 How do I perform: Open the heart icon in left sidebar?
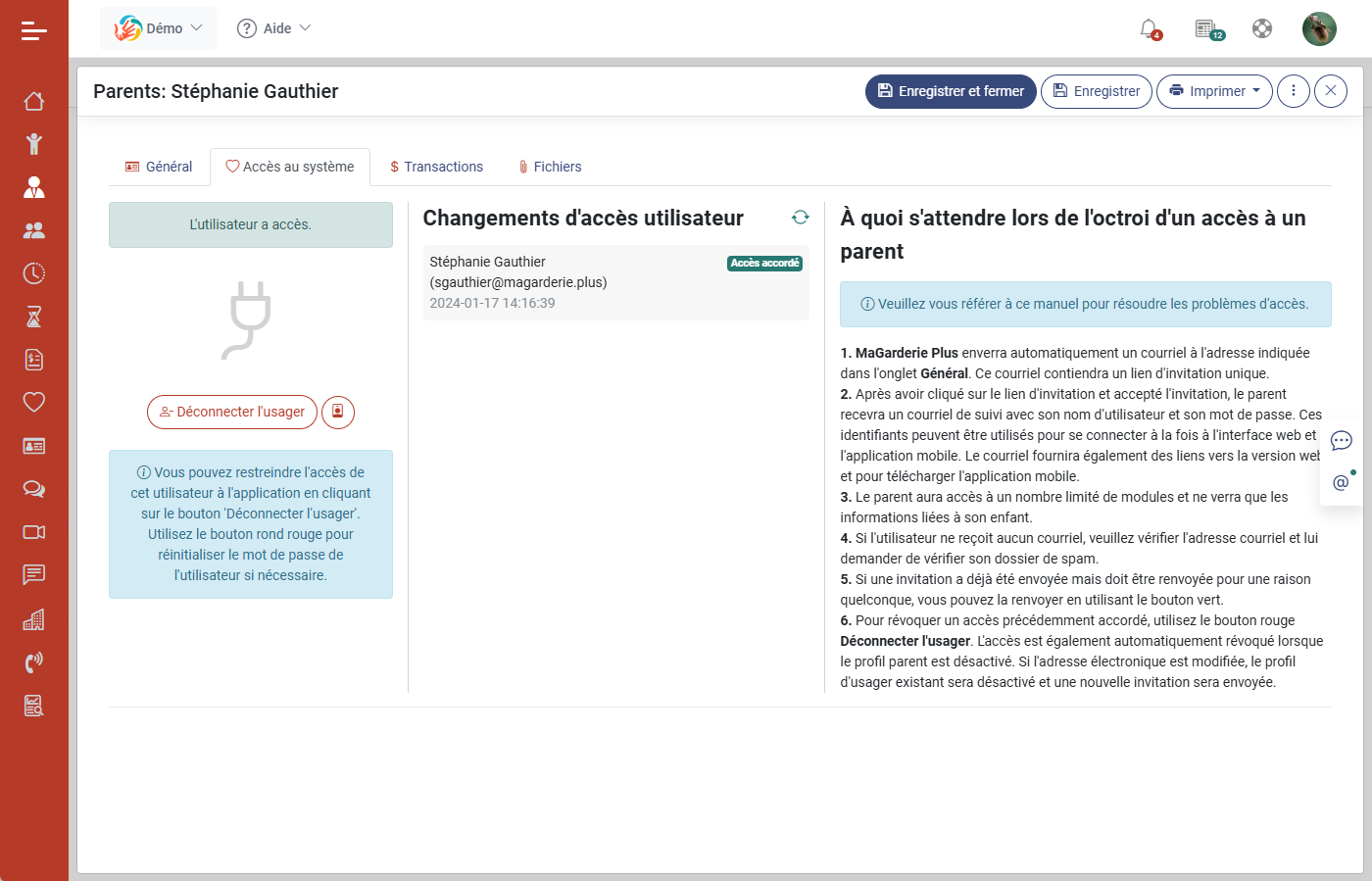pyautogui.click(x=34, y=402)
